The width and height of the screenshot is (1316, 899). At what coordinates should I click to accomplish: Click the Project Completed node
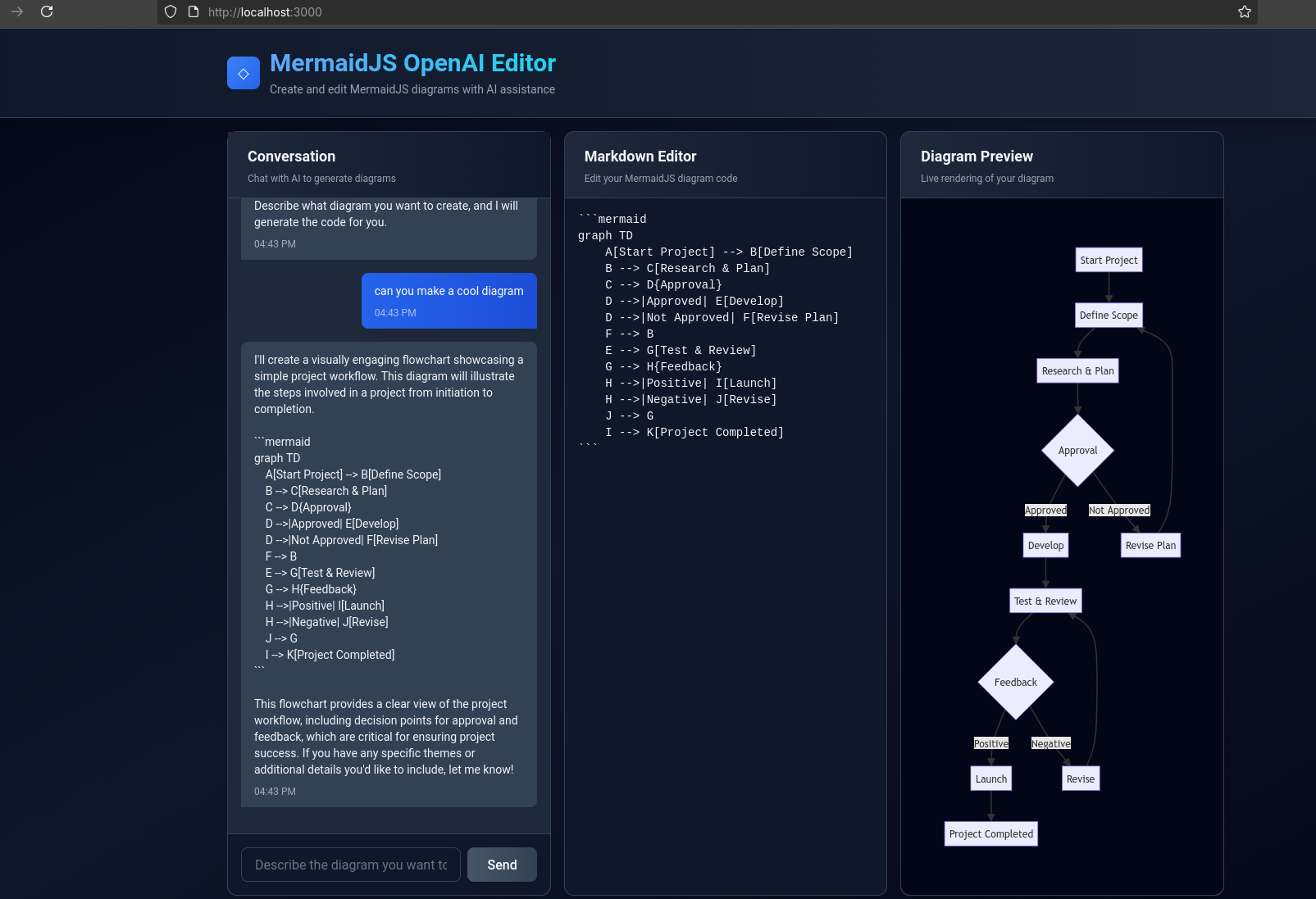(x=990, y=833)
